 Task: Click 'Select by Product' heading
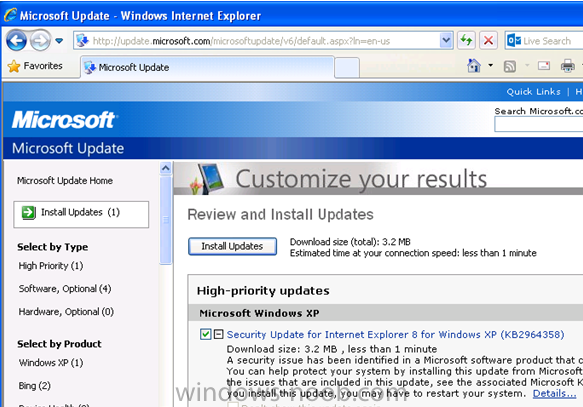click(x=59, y=344)
